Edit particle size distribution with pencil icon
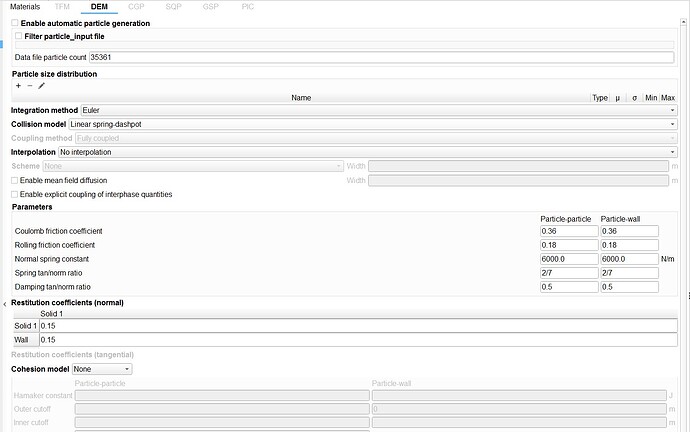The image size is (690, 432). (41, 86)
